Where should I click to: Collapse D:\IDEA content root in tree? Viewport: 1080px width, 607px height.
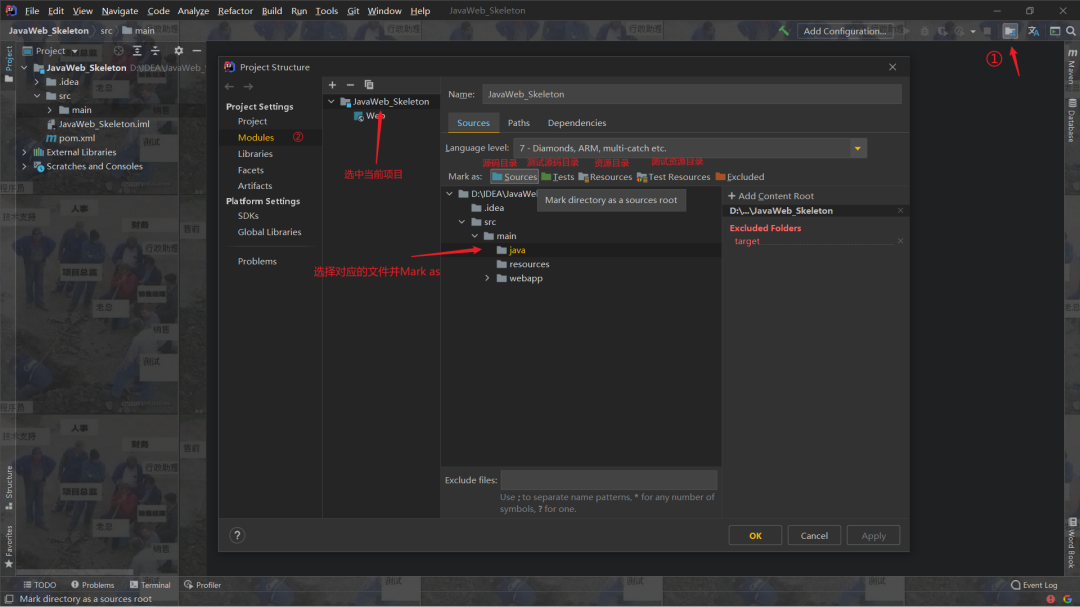tap(450, 194)
